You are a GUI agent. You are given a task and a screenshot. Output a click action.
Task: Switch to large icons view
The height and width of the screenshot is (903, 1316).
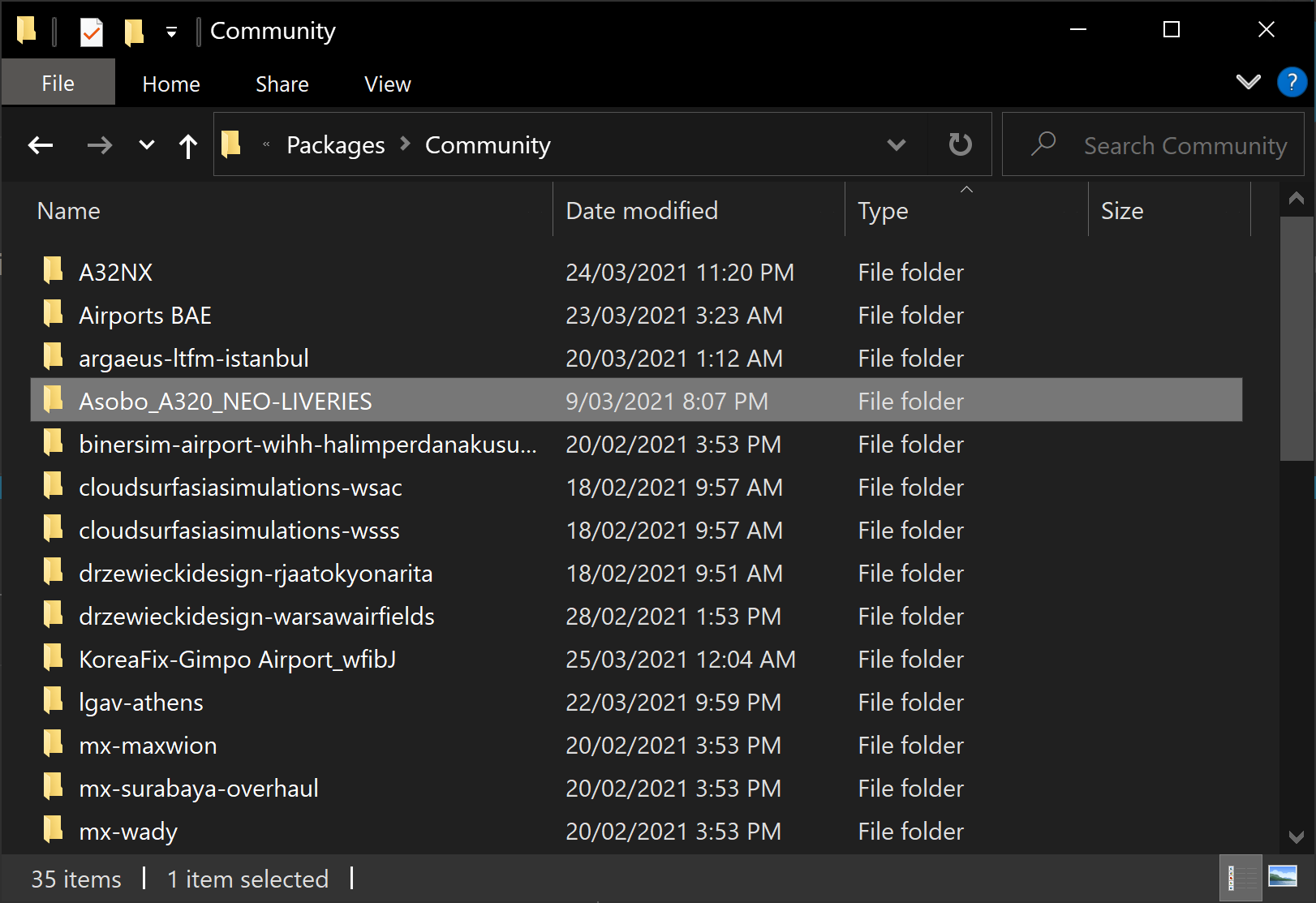pyautogui.click(x=1283, y=878)
